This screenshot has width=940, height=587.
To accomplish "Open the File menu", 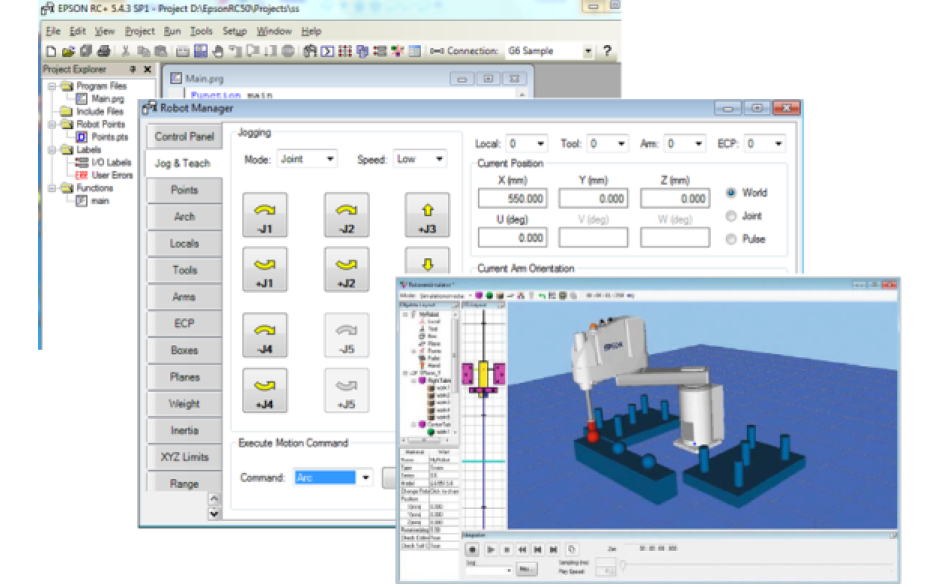I will coord(53,31).
